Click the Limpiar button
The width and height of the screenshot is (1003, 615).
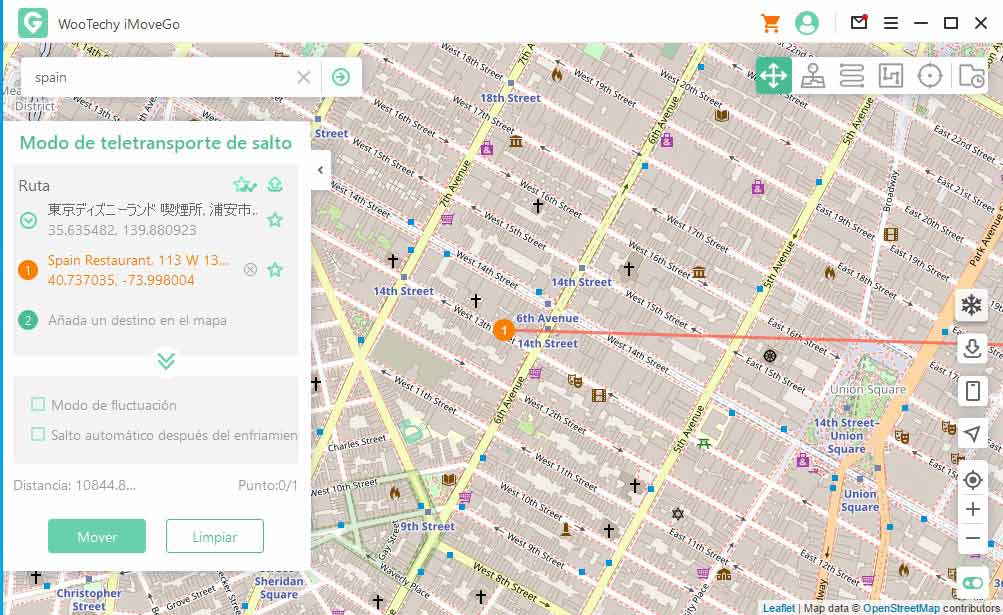coord(214,537)
